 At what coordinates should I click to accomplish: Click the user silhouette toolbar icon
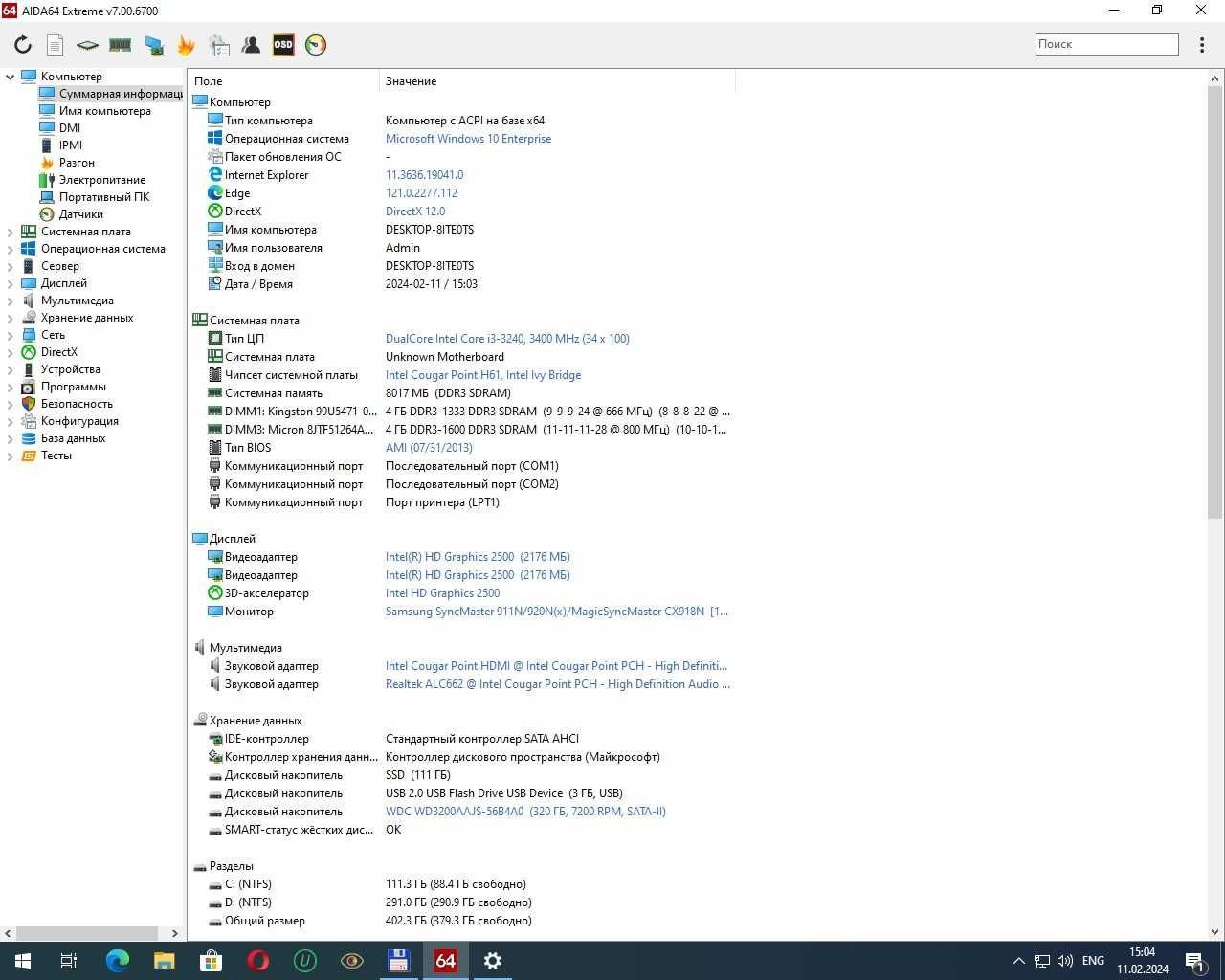[x=251, y=45]
